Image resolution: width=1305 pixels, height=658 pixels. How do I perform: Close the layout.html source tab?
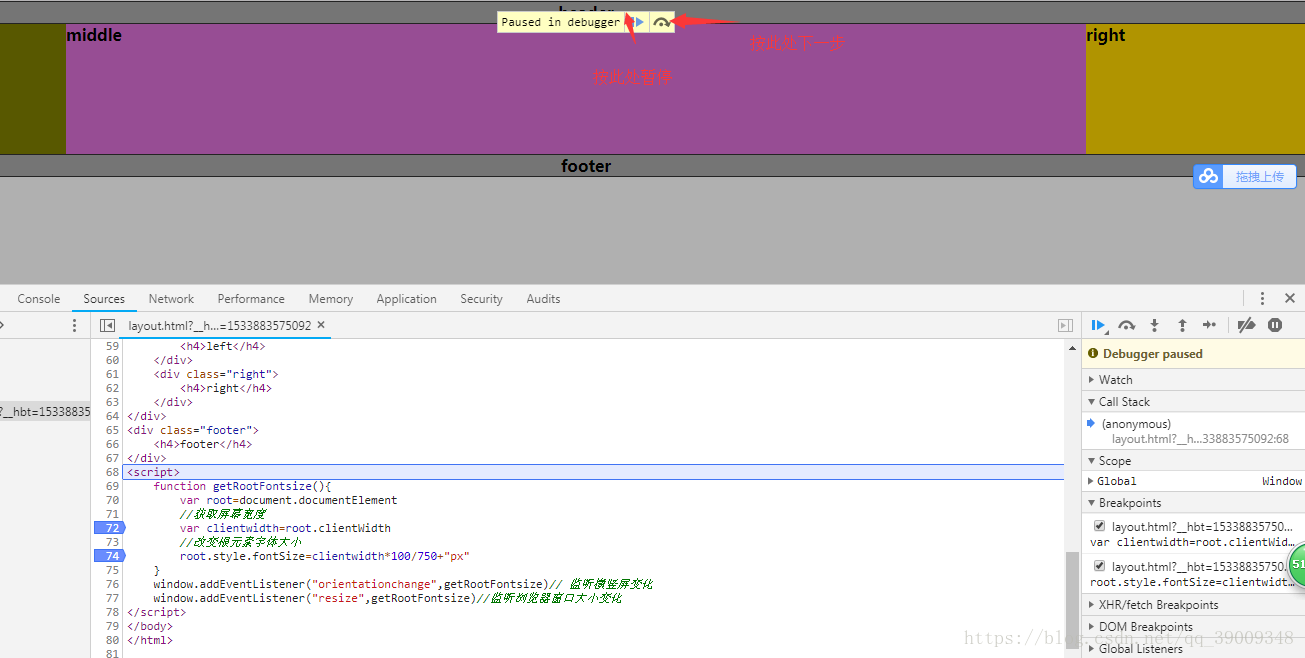point(321,325)
